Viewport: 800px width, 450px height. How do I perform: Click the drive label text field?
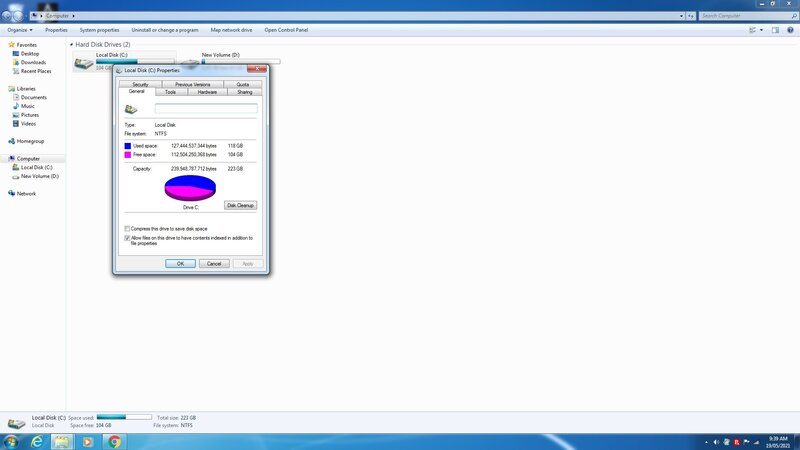click(x=206, y=108)
